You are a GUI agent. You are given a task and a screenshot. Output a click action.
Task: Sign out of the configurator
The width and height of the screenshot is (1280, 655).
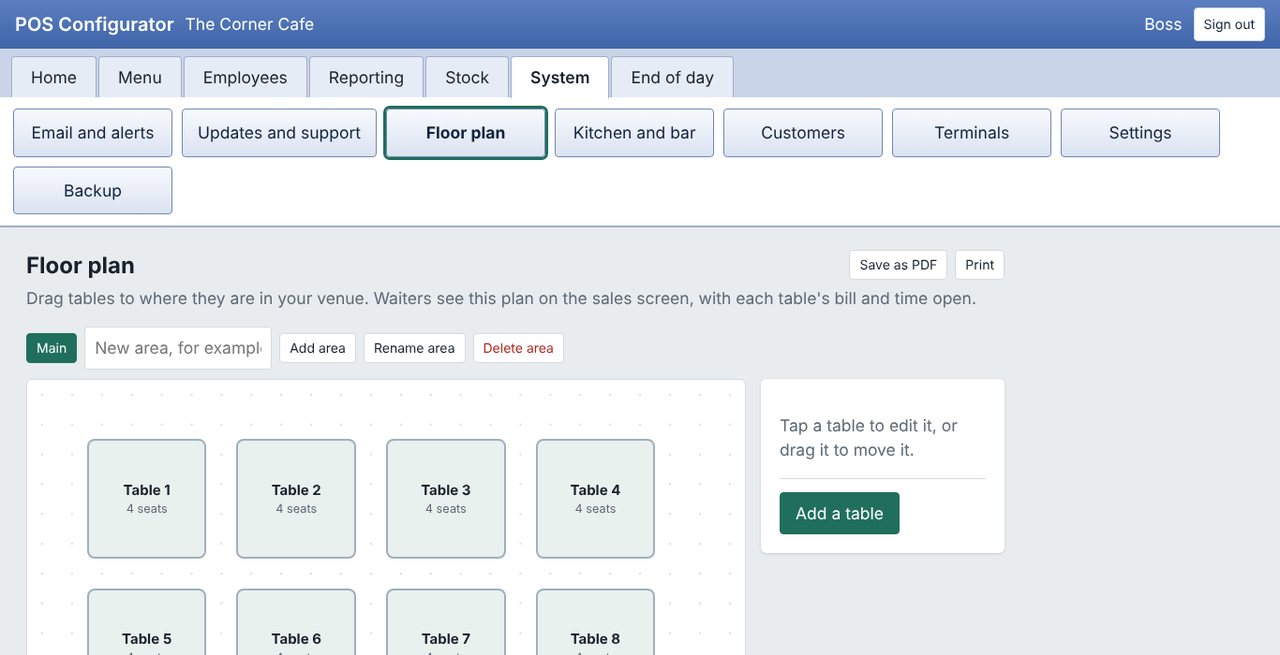1229,24
